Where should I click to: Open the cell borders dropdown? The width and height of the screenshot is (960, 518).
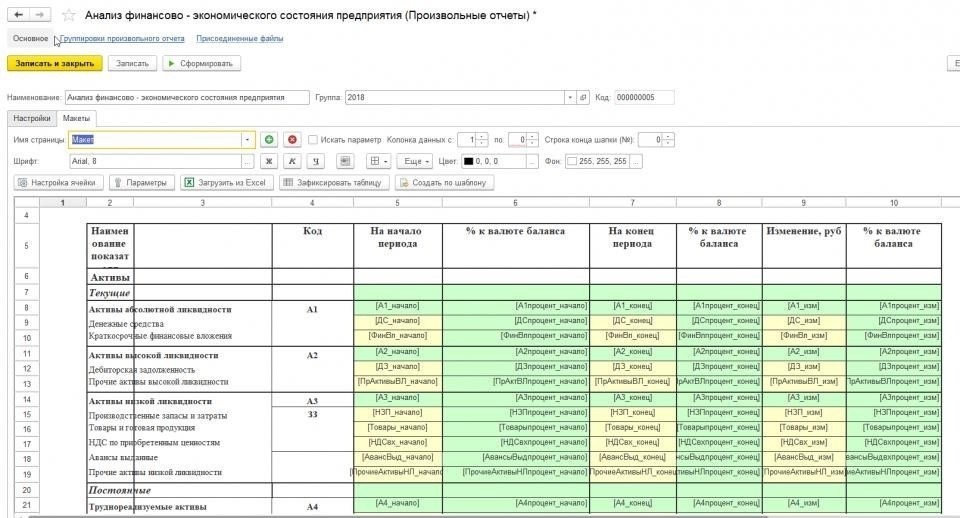click(378, 161)
